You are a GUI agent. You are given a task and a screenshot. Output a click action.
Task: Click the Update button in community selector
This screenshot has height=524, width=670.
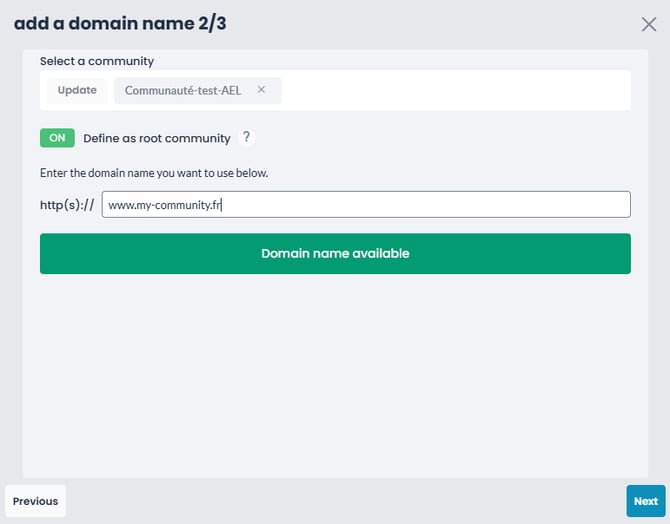tap(77, 90)
